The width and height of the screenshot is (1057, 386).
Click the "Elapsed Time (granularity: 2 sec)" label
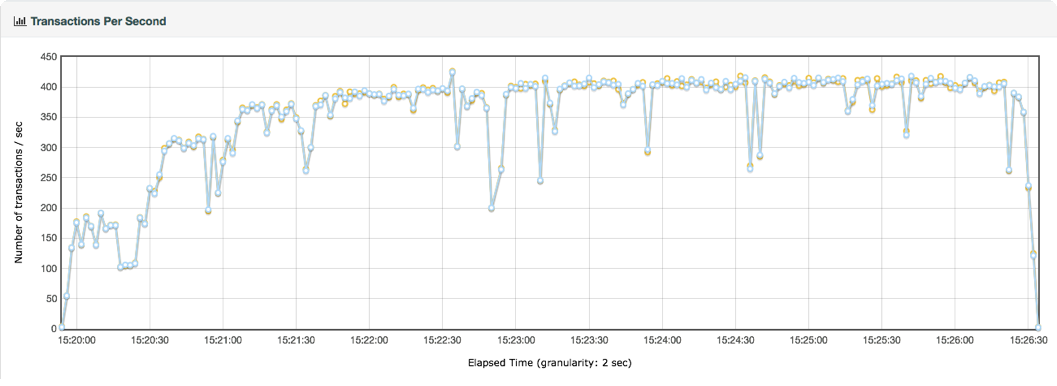point(550,363)
